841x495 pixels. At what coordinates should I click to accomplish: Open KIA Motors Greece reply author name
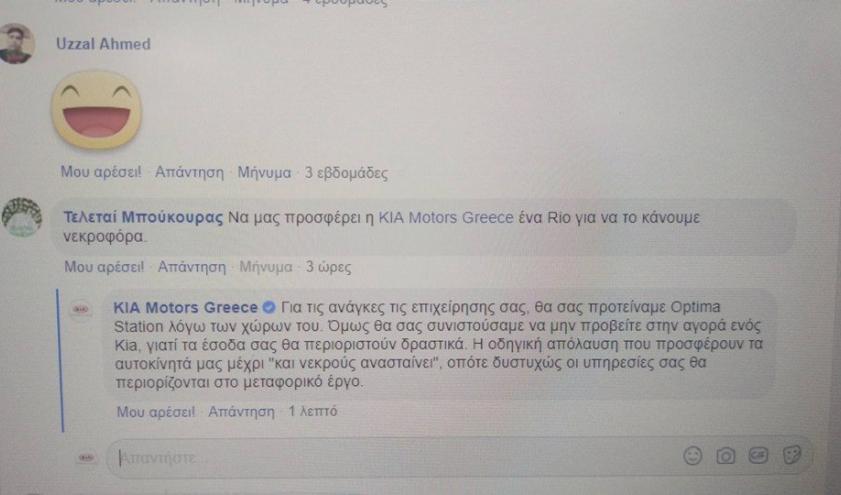(x=186, y=308)
